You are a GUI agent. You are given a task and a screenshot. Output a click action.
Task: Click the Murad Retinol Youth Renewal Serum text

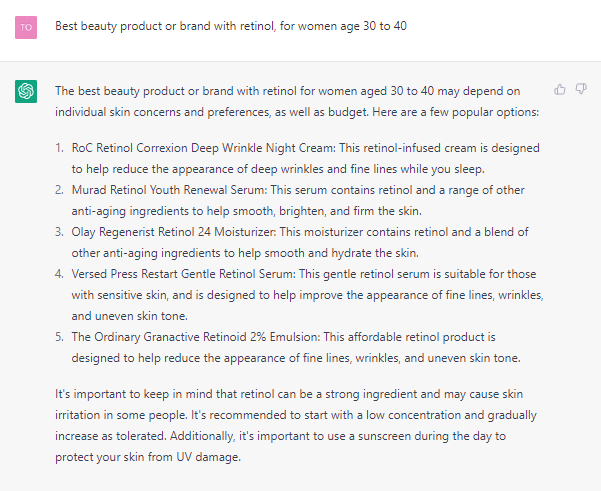coord(170,190)
